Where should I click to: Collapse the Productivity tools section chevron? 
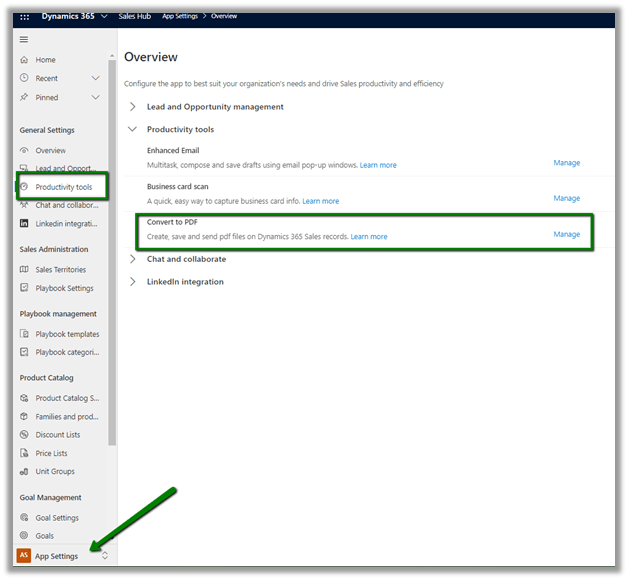[132, 129]
